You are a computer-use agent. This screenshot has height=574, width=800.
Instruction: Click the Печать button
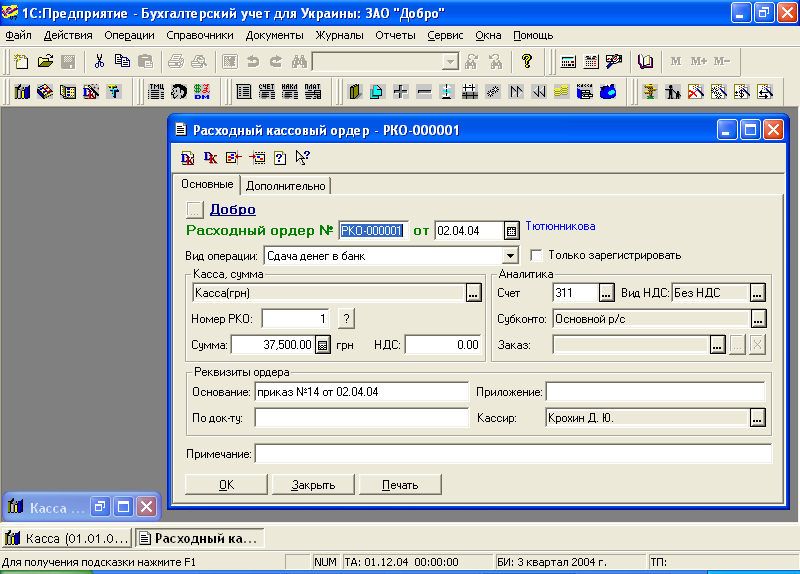(400, 485)
